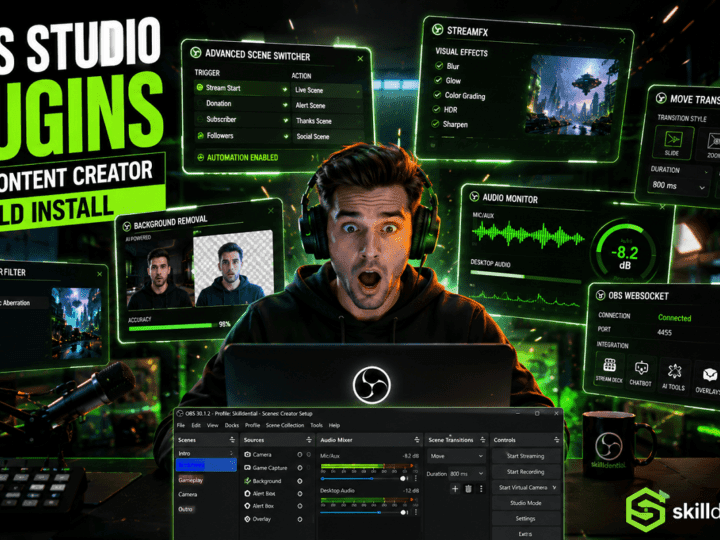
Task: Open Move Transition duration 800 ms dropdown
Action: click(678, 186)
